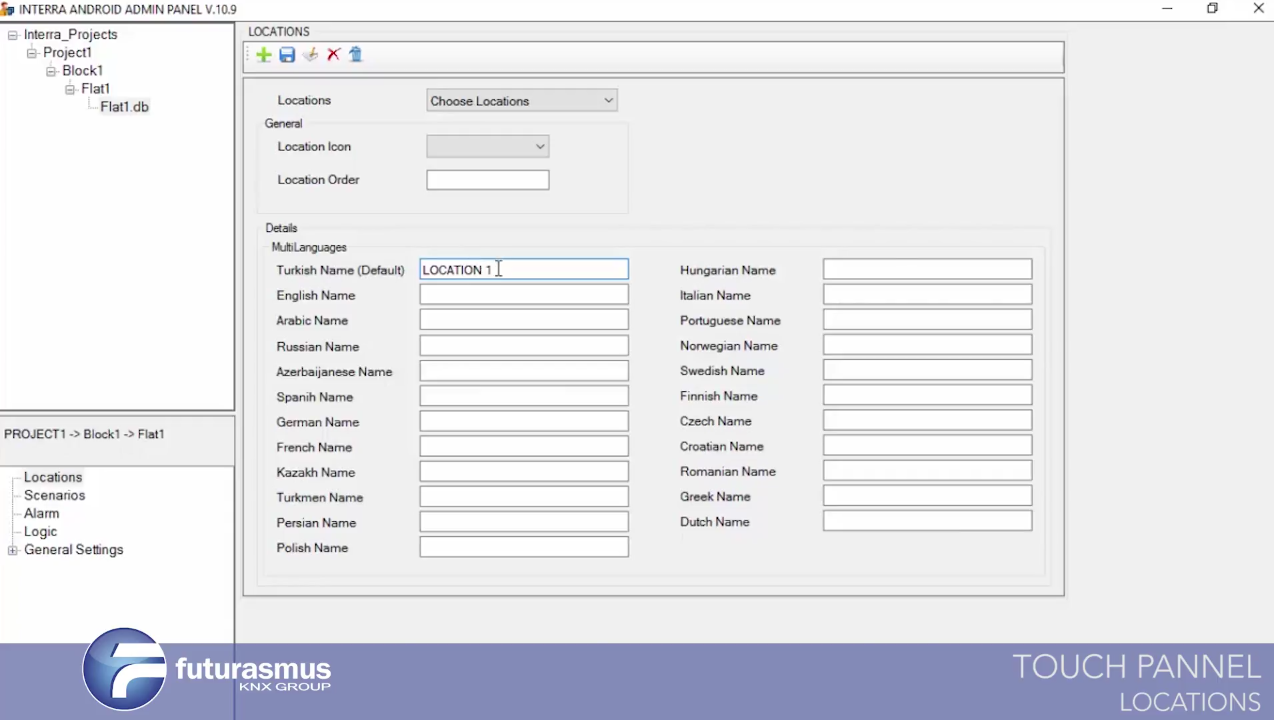Select Locations in the lower panel

tap(53, 478)
